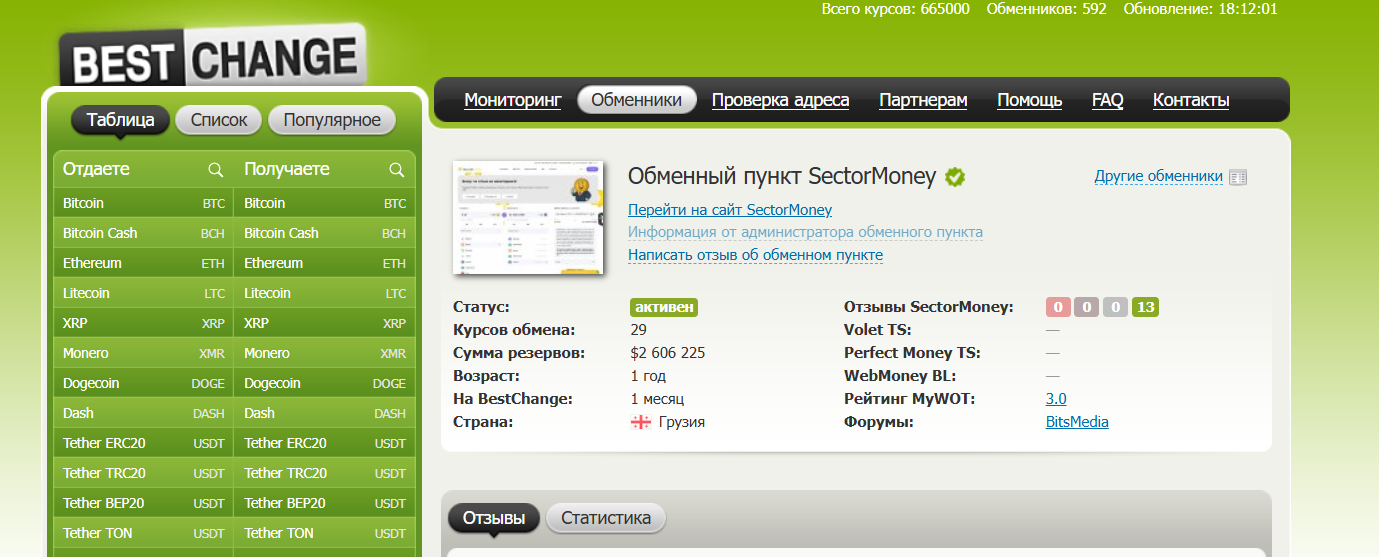Select Dash in the Получаете column

pos(325,413)
